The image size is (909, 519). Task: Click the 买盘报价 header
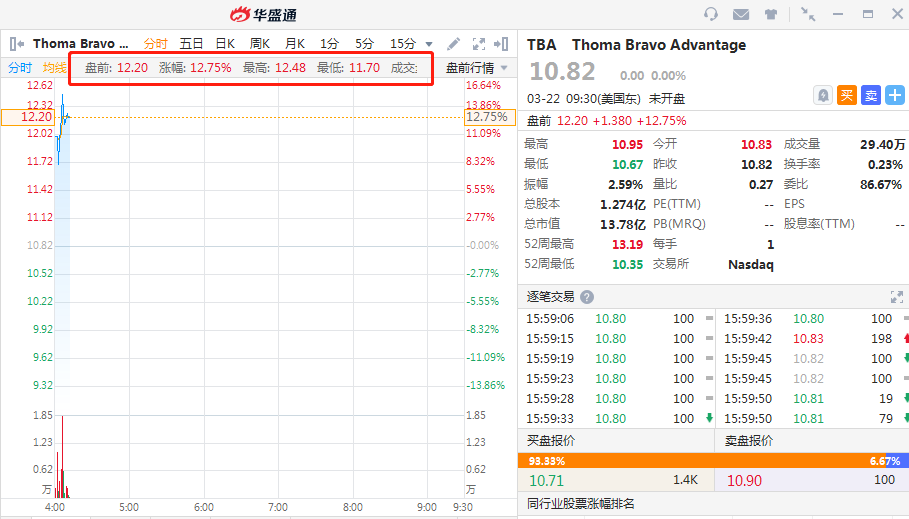(551, 441)
